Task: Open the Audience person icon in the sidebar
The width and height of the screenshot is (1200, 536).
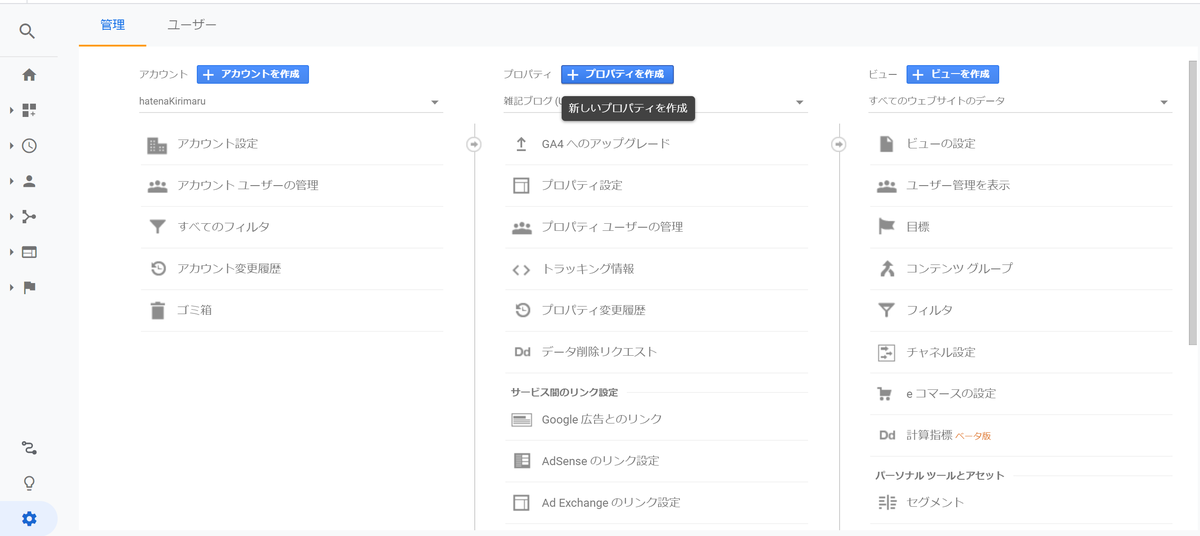Action: tap(29, 181)
